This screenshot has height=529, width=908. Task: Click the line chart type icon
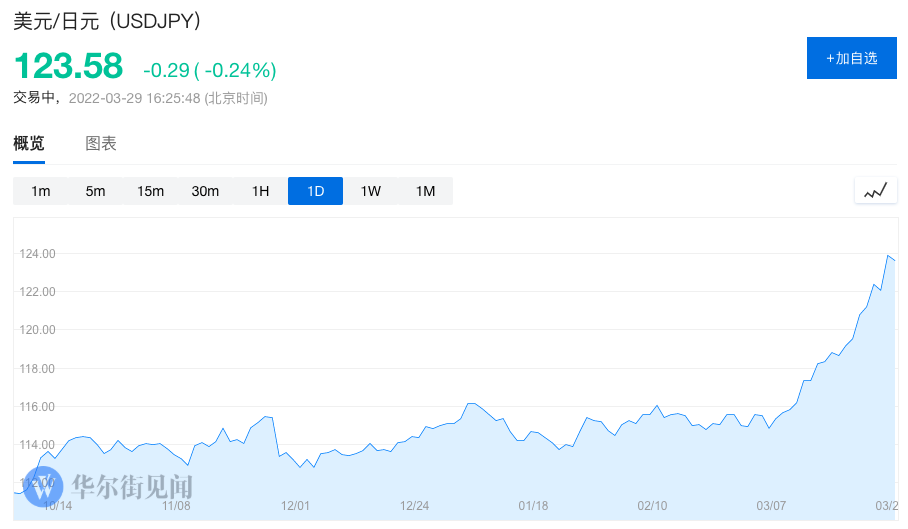point(875,191)
